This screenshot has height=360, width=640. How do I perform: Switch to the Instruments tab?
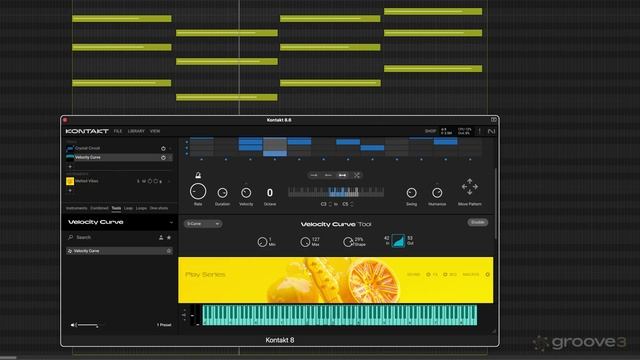(77, 208)
